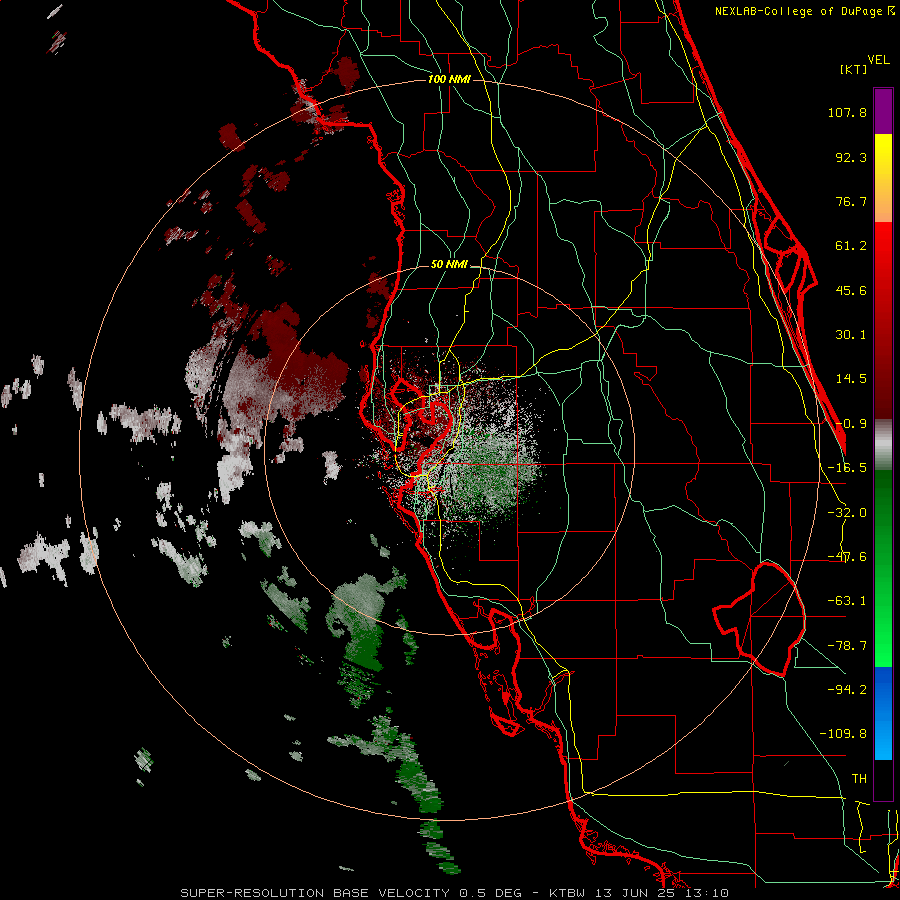Screen dimensions: 900x900
Task: Click the 45.6 value on velocity scale
Action: 851,290
